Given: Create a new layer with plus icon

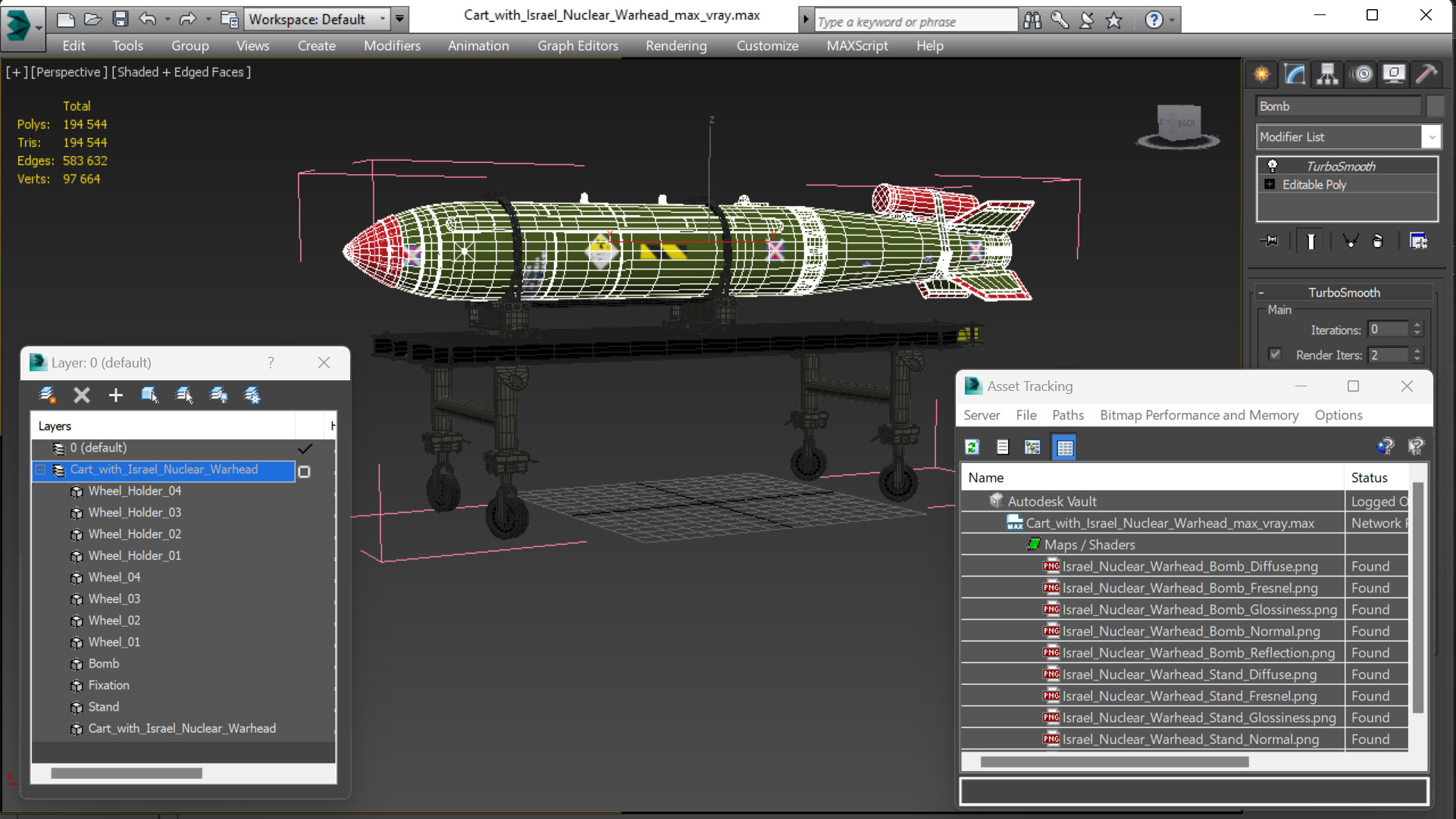Looking at the screenshot, I should pos(115,395).
